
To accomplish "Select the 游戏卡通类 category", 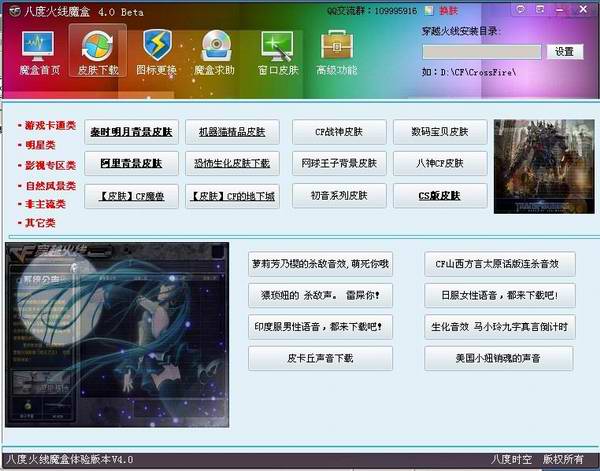I will point(51,125).
